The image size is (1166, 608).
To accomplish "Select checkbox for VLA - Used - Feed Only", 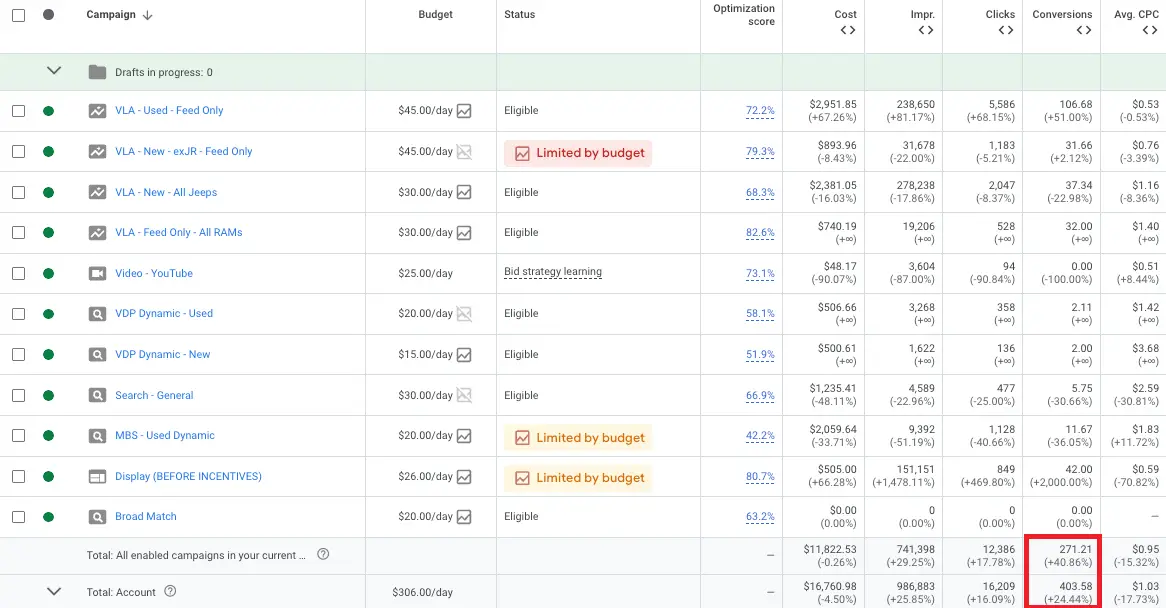I will [x=19, y=111].
